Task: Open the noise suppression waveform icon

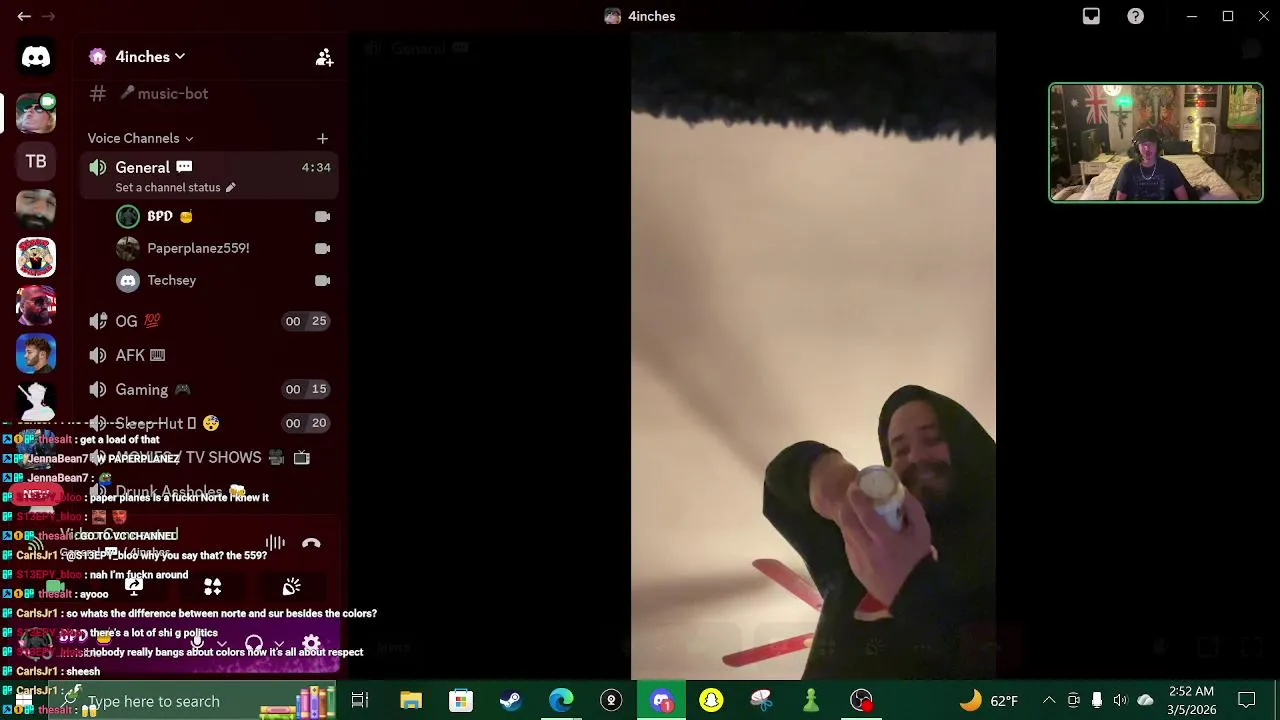Action: coord(275,543)
